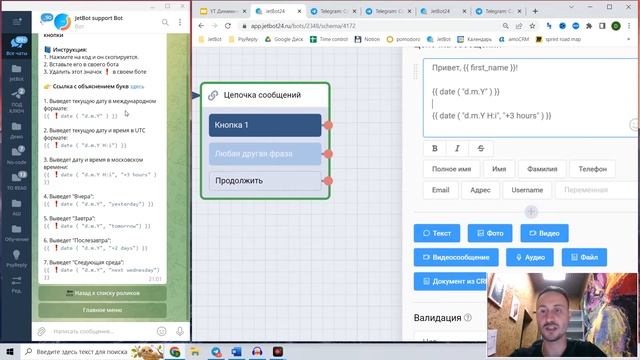Open the Telegram hamburger menu

tap(16, 22)
